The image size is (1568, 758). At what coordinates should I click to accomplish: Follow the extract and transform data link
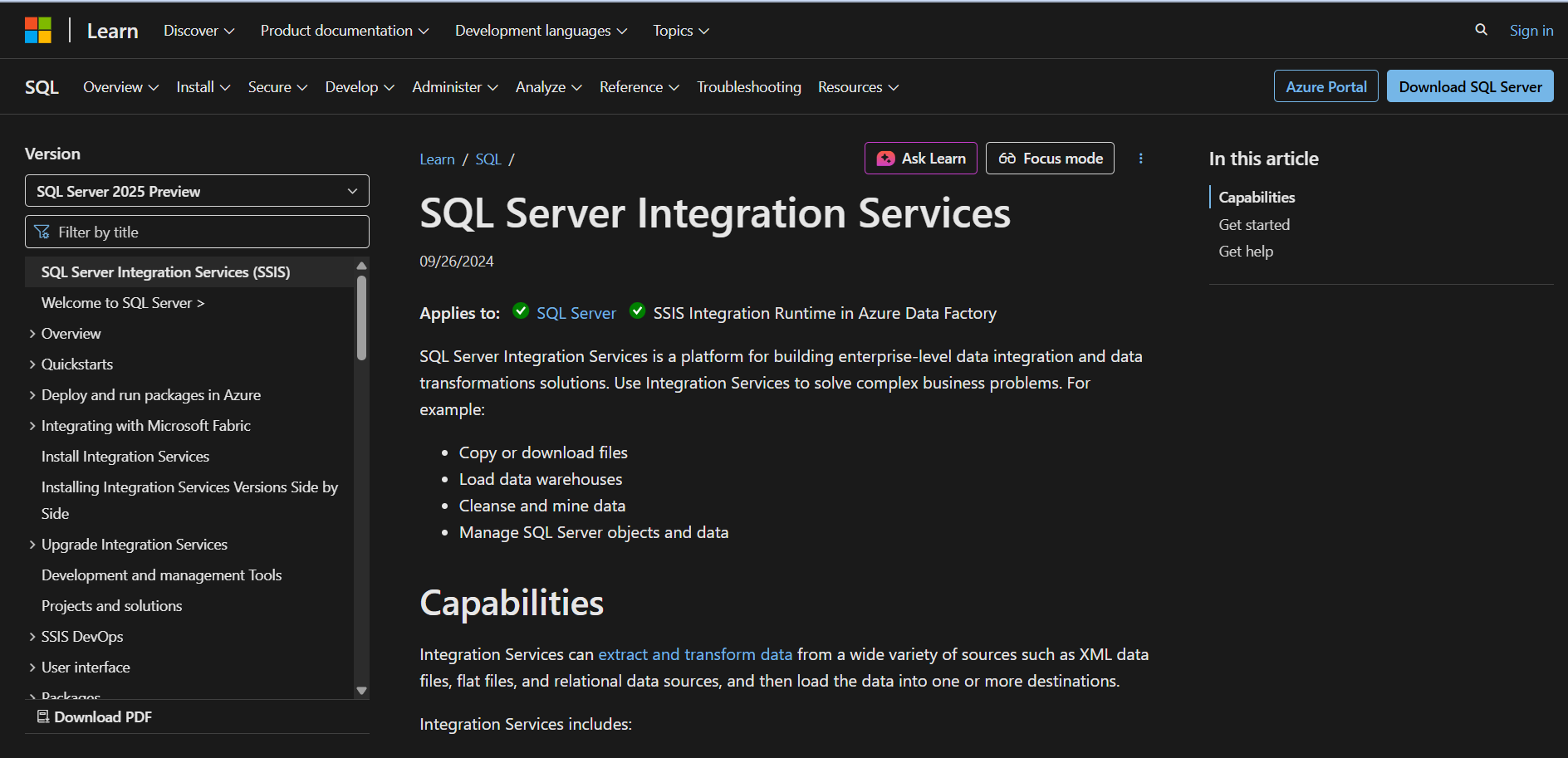(x=695, y=654)
